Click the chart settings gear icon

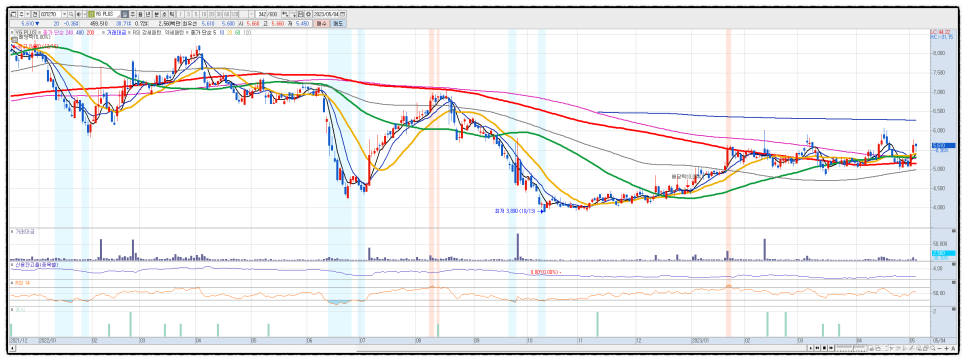tap(308, 14)
